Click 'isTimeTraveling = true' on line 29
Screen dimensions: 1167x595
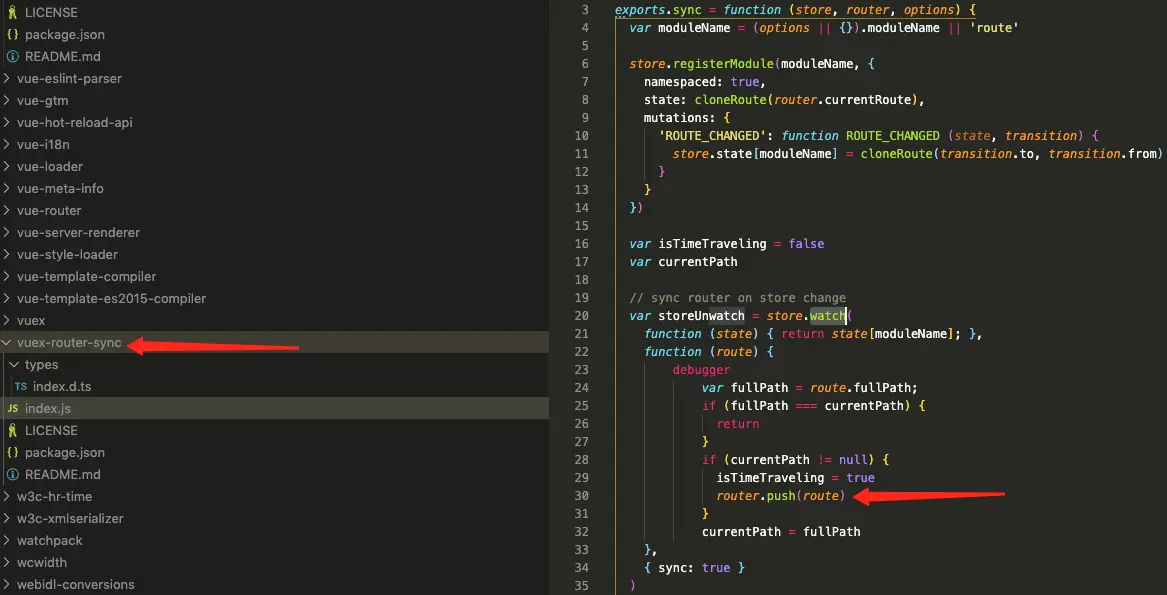coord(795,477)
